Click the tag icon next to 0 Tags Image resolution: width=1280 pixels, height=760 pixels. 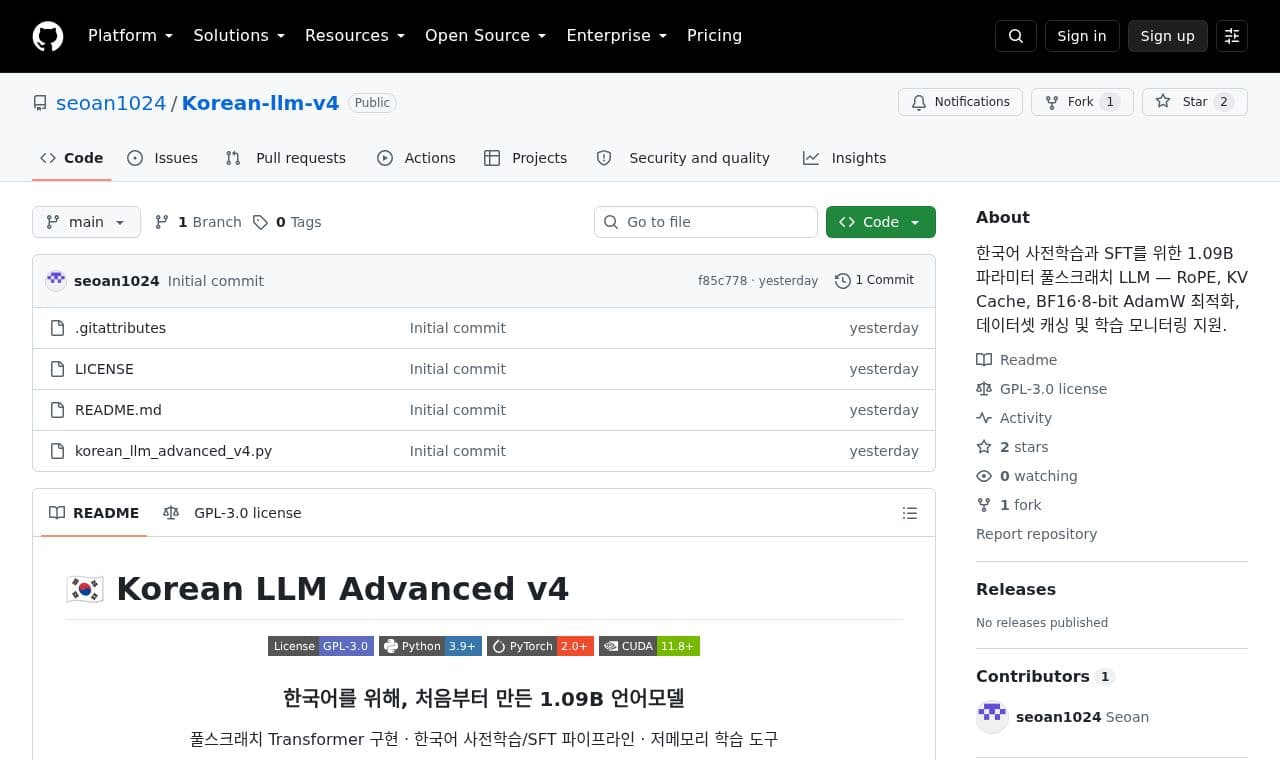(260, 222)
